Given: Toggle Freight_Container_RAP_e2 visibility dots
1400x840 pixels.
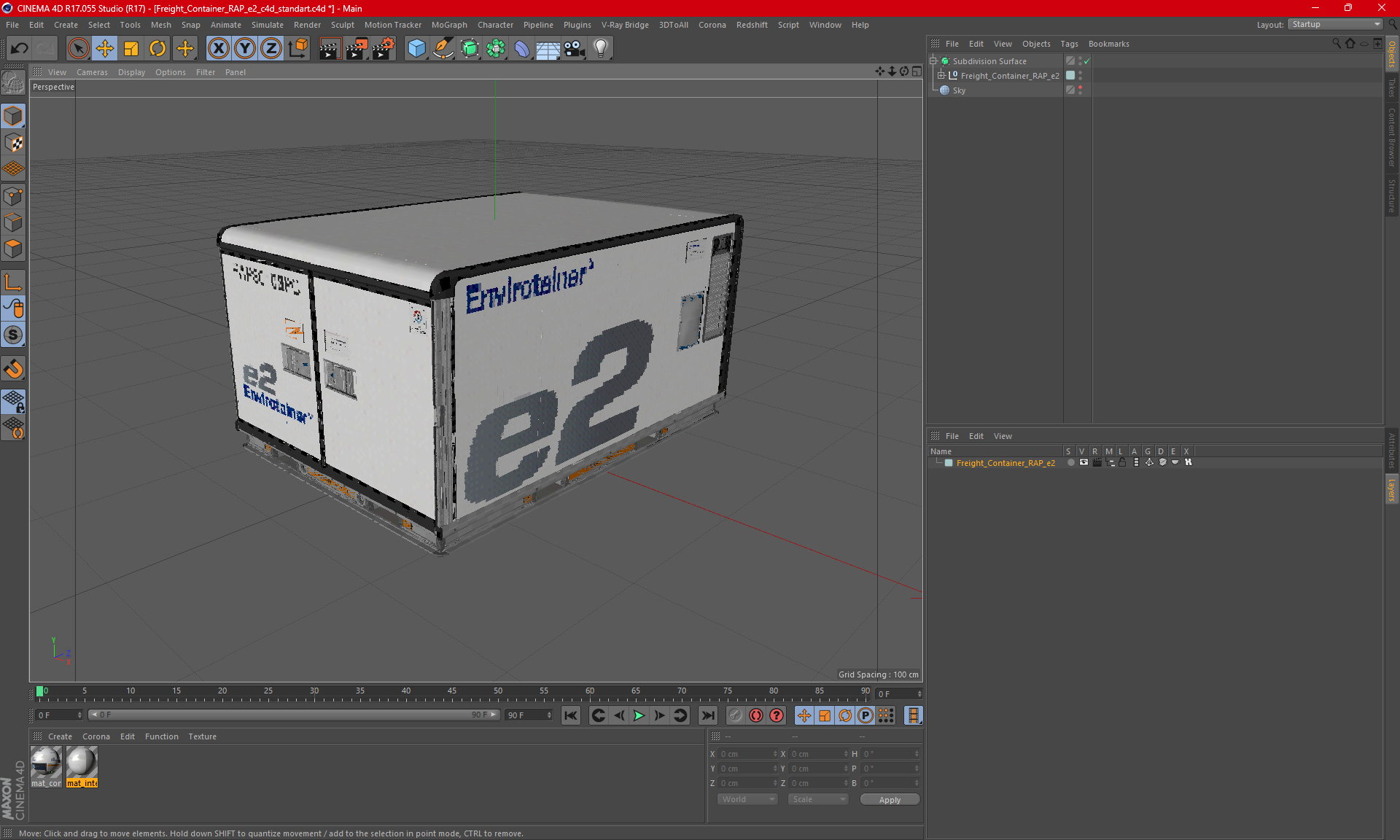Looking at the screenshot, I should tap(1080, 75).
